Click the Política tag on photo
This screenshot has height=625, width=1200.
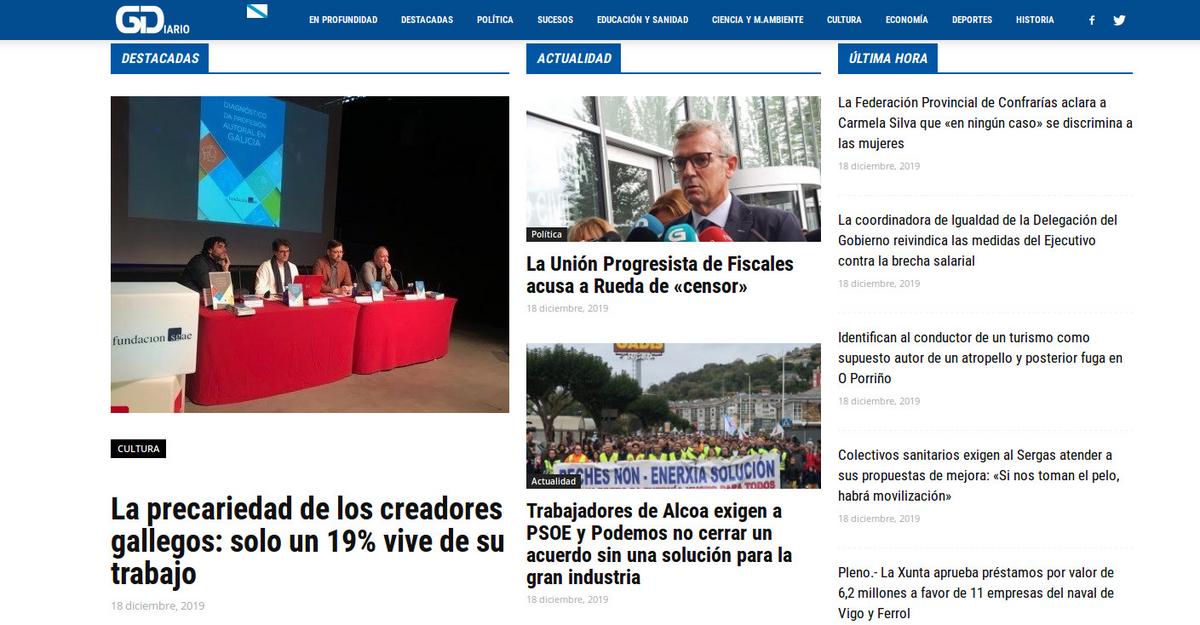[547, 234]
